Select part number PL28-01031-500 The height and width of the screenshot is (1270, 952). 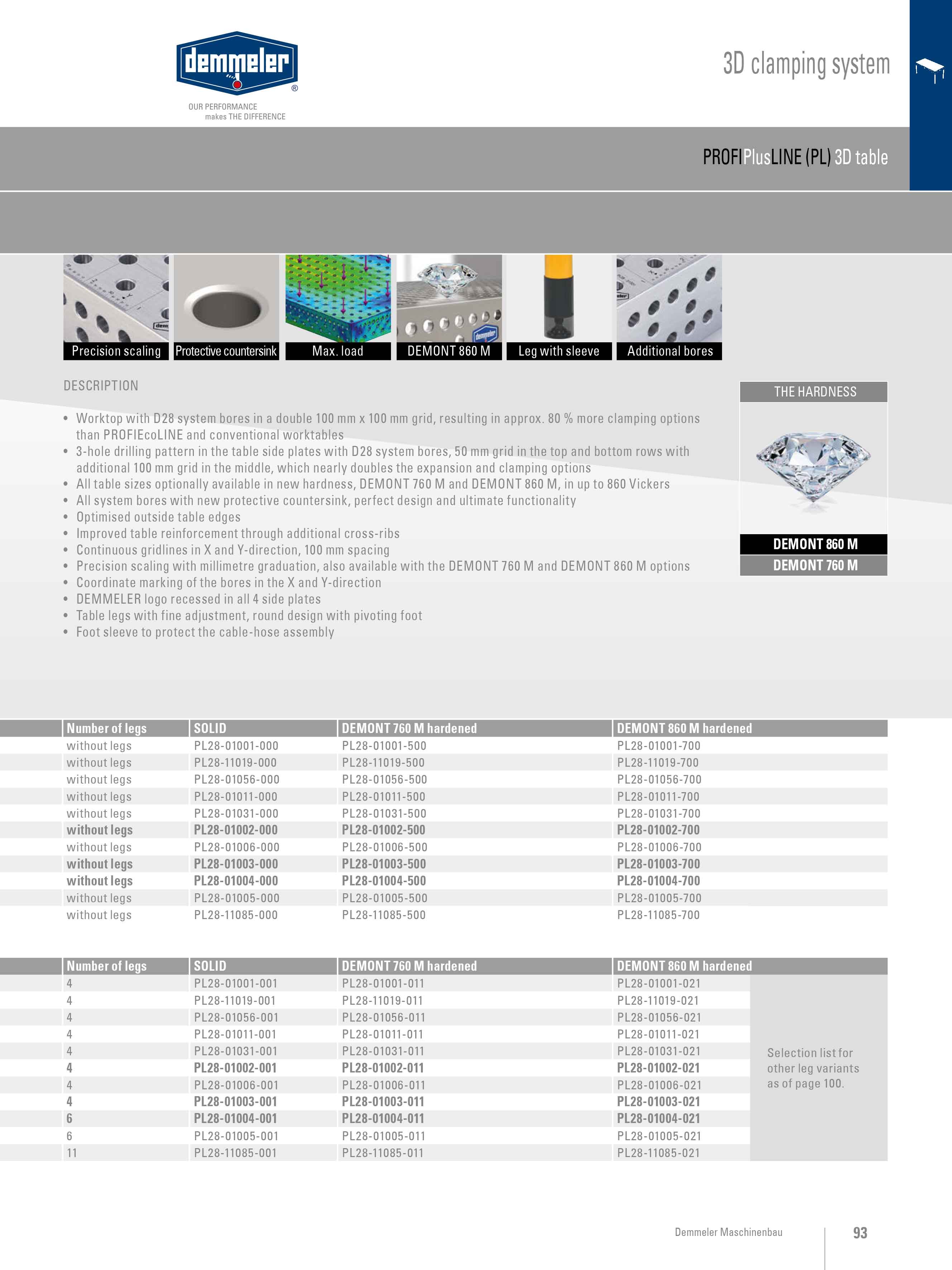(x=384, y=813)
